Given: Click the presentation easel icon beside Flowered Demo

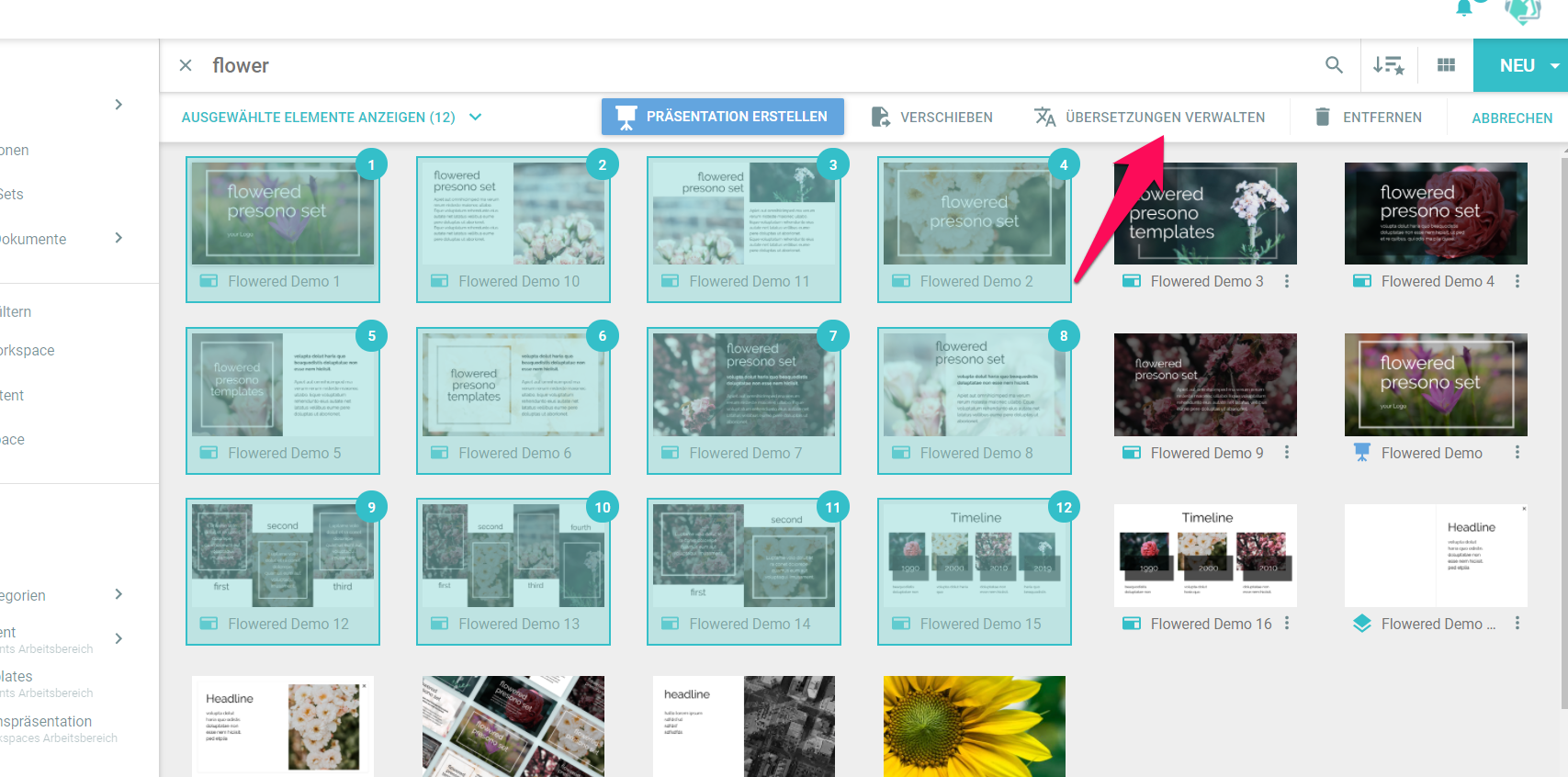Looking at the screenshot, I should [x=1362, y=452].
